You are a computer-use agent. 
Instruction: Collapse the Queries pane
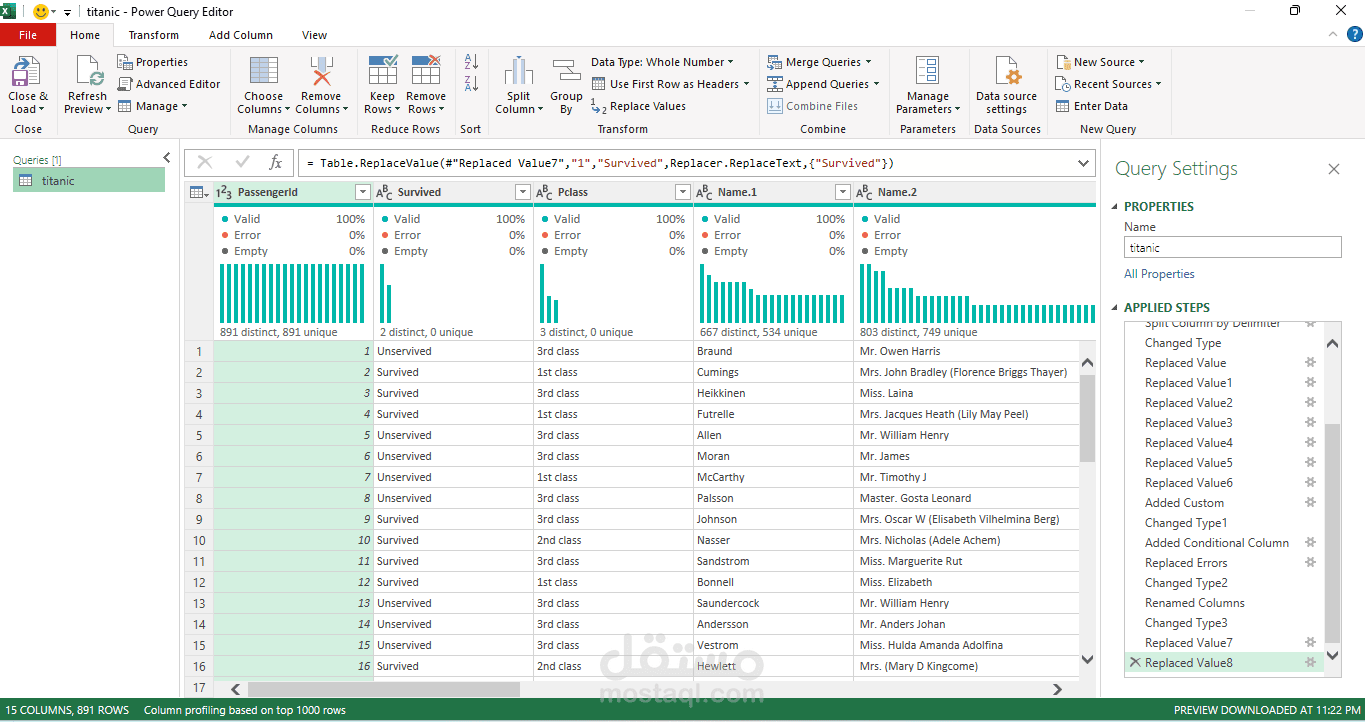point(167,158)
